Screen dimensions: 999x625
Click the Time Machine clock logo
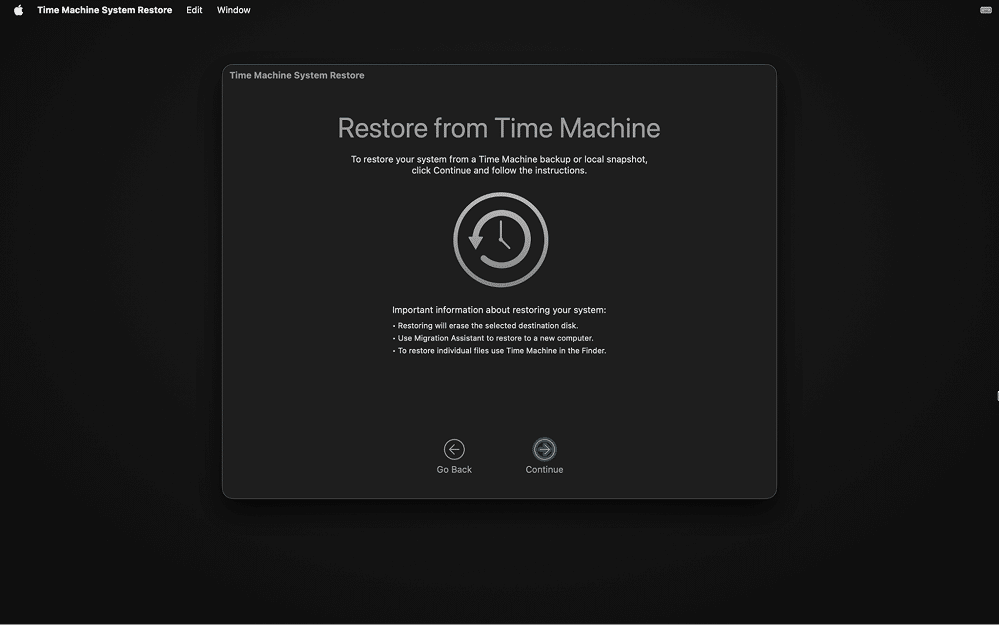point(500,240)
